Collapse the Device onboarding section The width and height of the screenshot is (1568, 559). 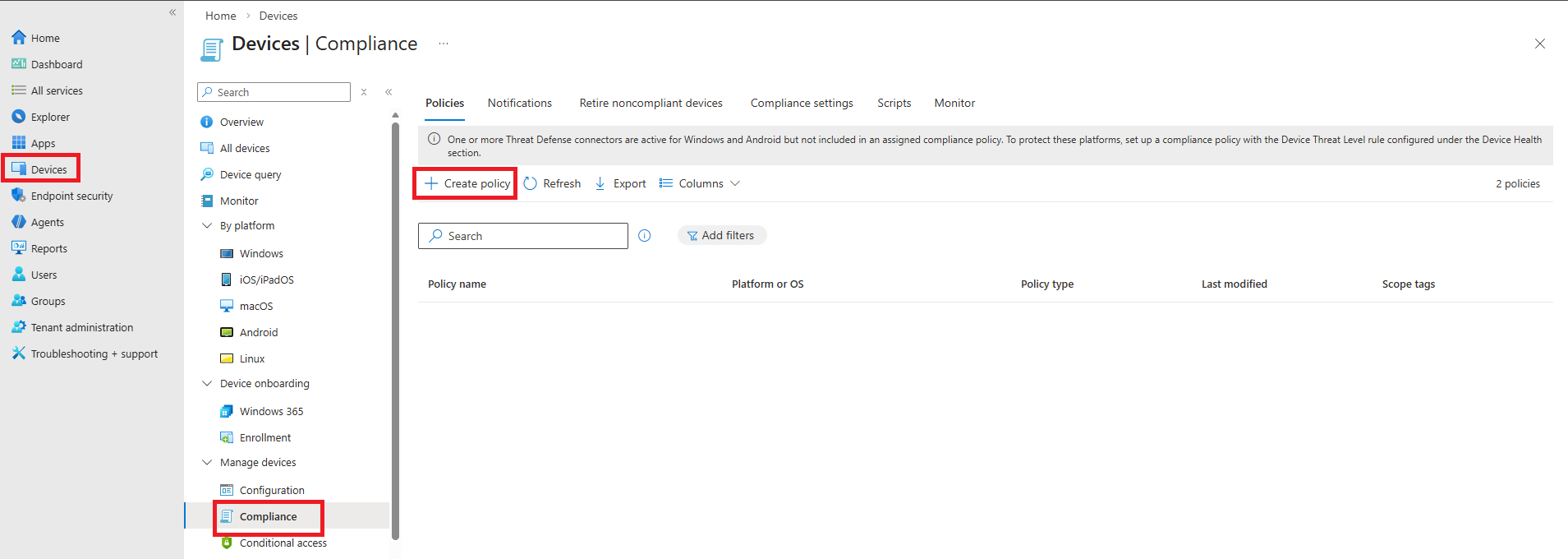click(x=207, y=383)
